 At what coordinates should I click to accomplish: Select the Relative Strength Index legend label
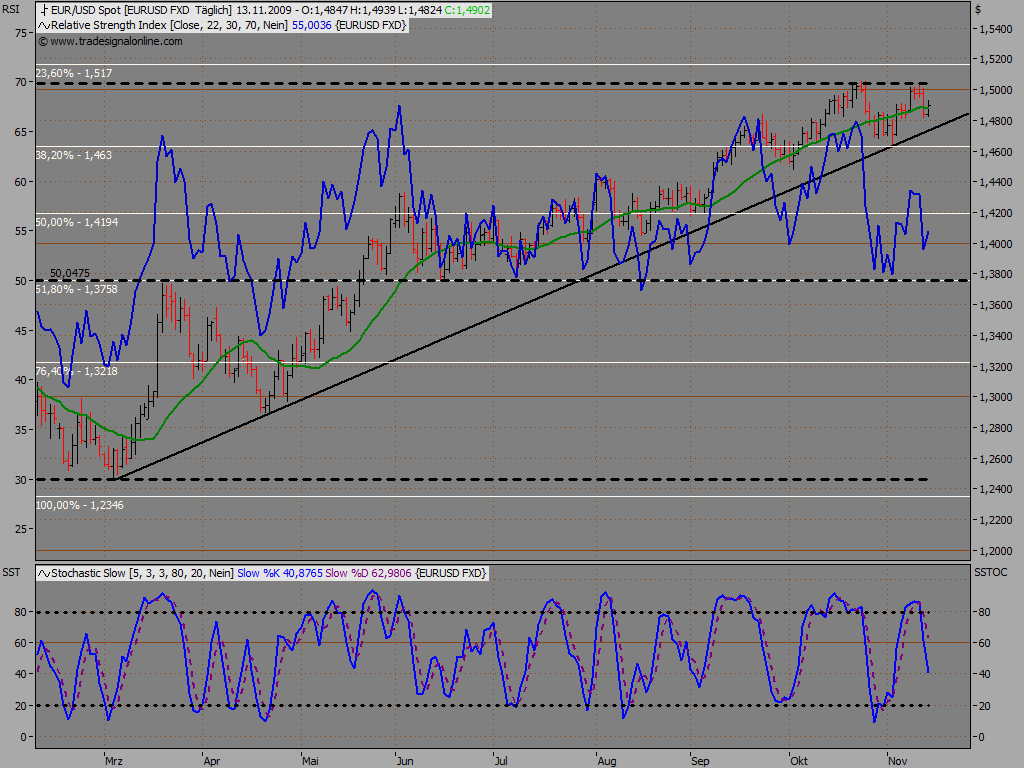(169, 25)
